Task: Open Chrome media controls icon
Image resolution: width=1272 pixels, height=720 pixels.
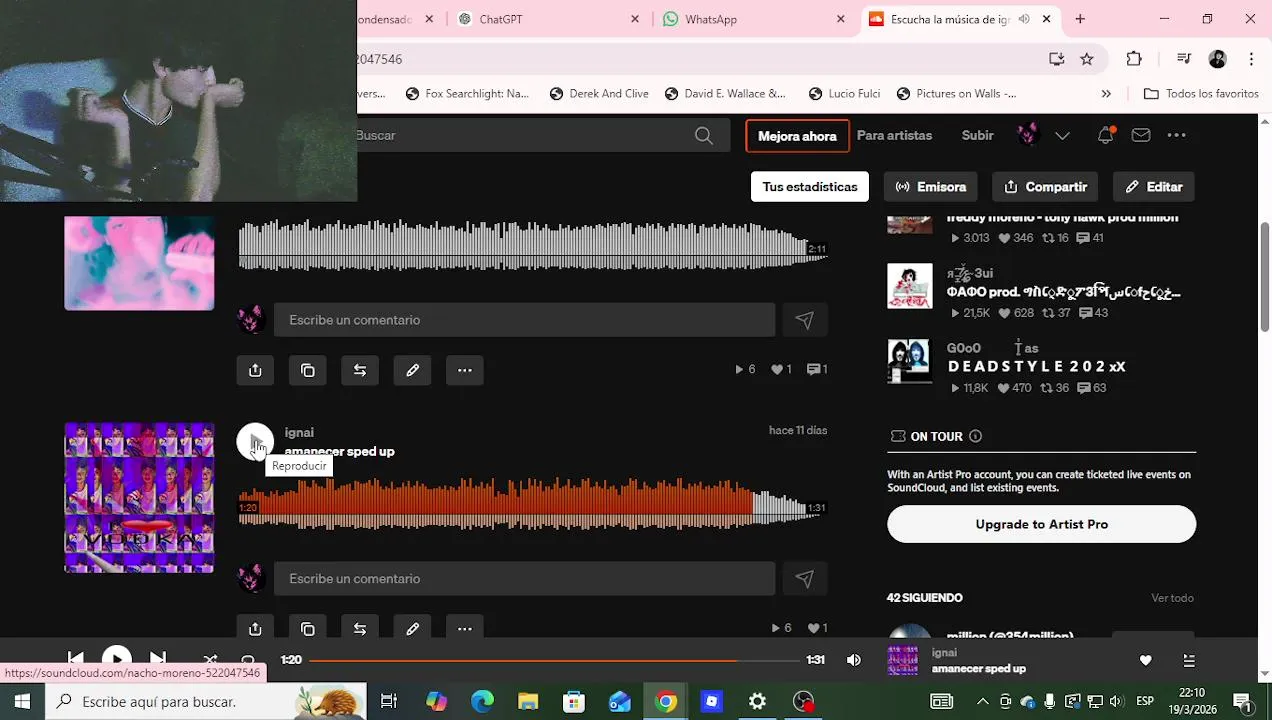Action: (x=1183, y=59)
